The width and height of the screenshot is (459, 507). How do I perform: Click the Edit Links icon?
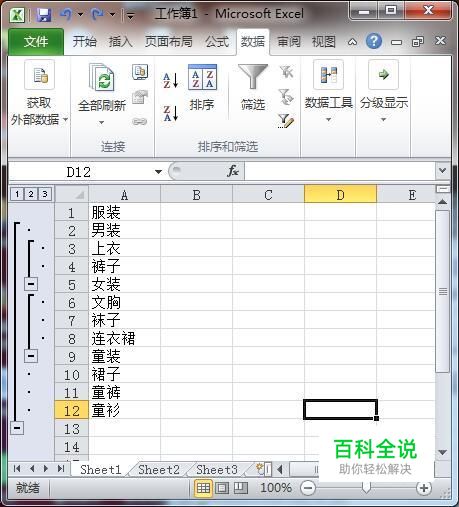point(140,121)
